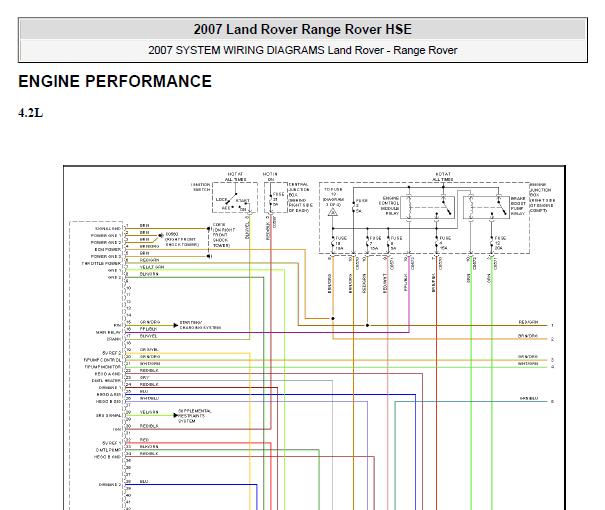The width and height of the screenshot is (605, 510).
Task: Click the 4.2L engine size heading
Action: 30,113
